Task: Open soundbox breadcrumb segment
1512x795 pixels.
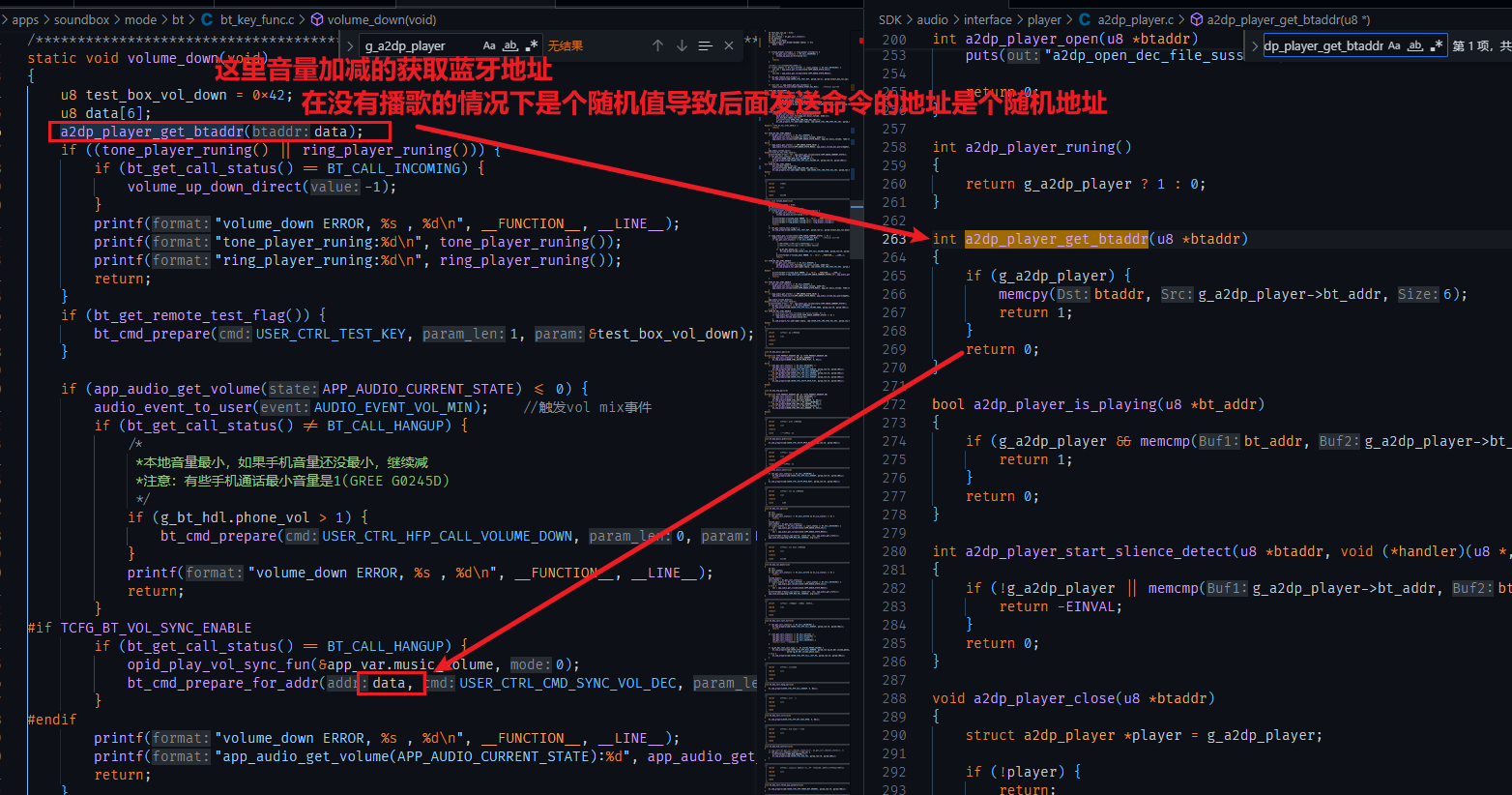Action: click(x=81, y=19)
